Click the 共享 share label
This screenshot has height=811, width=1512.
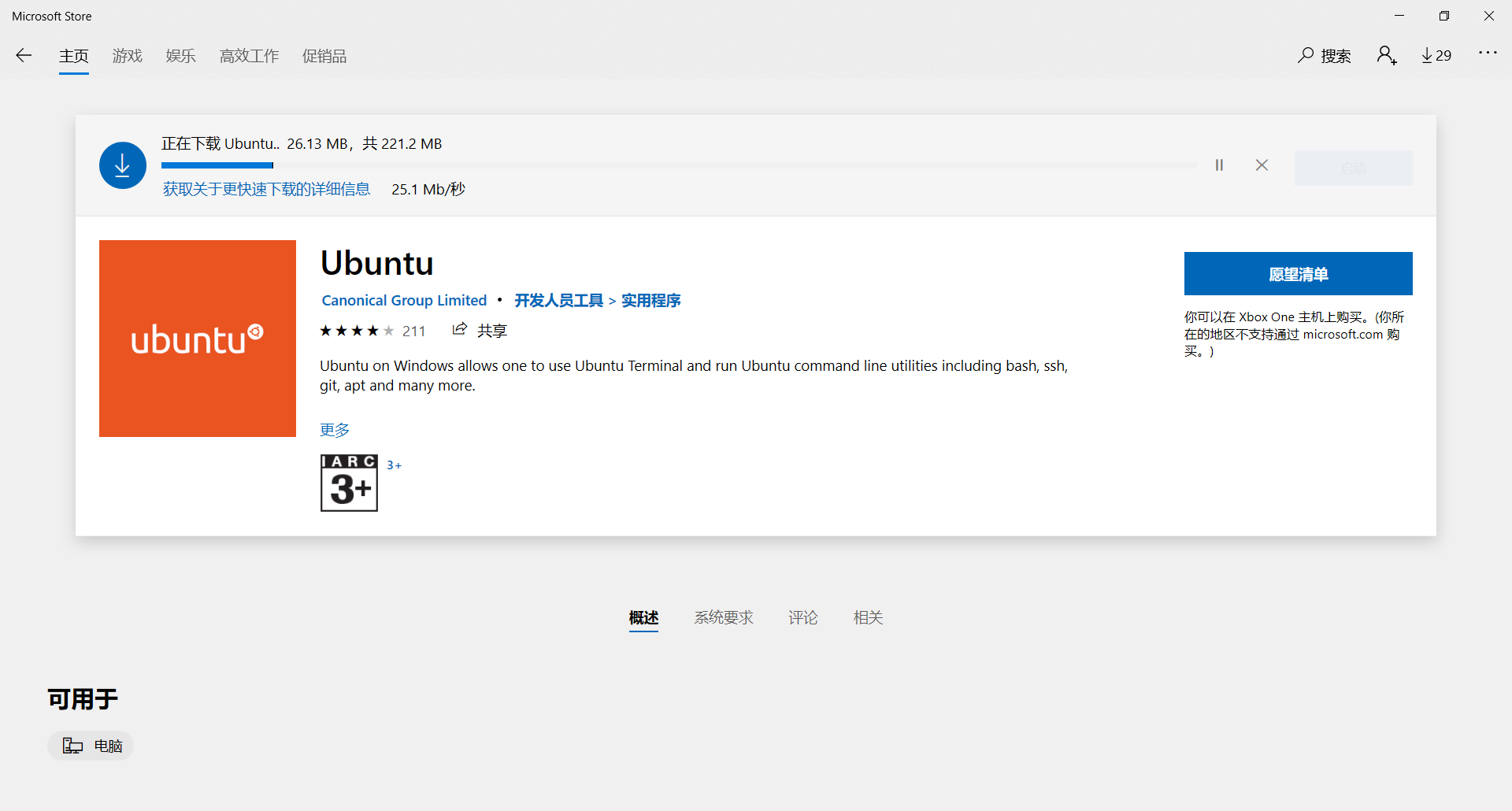click(492, 331)
